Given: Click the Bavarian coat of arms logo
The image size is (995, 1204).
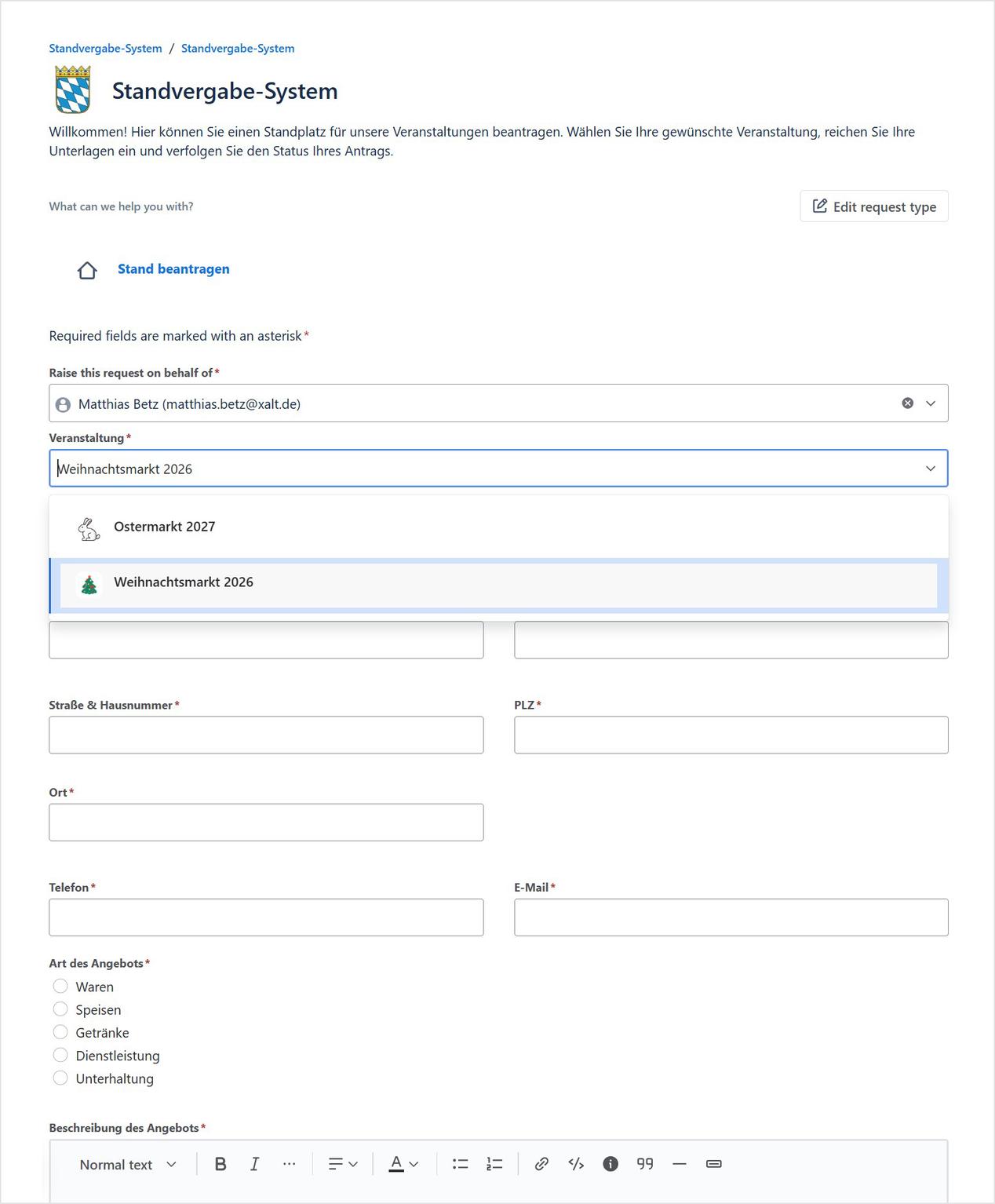Looking at the screenshot, I should tap(73, 89).
